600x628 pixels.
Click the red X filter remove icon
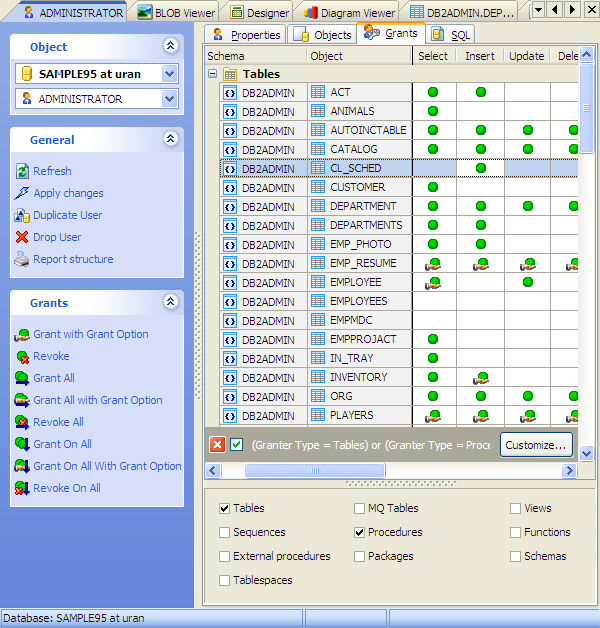click(217, 445)
